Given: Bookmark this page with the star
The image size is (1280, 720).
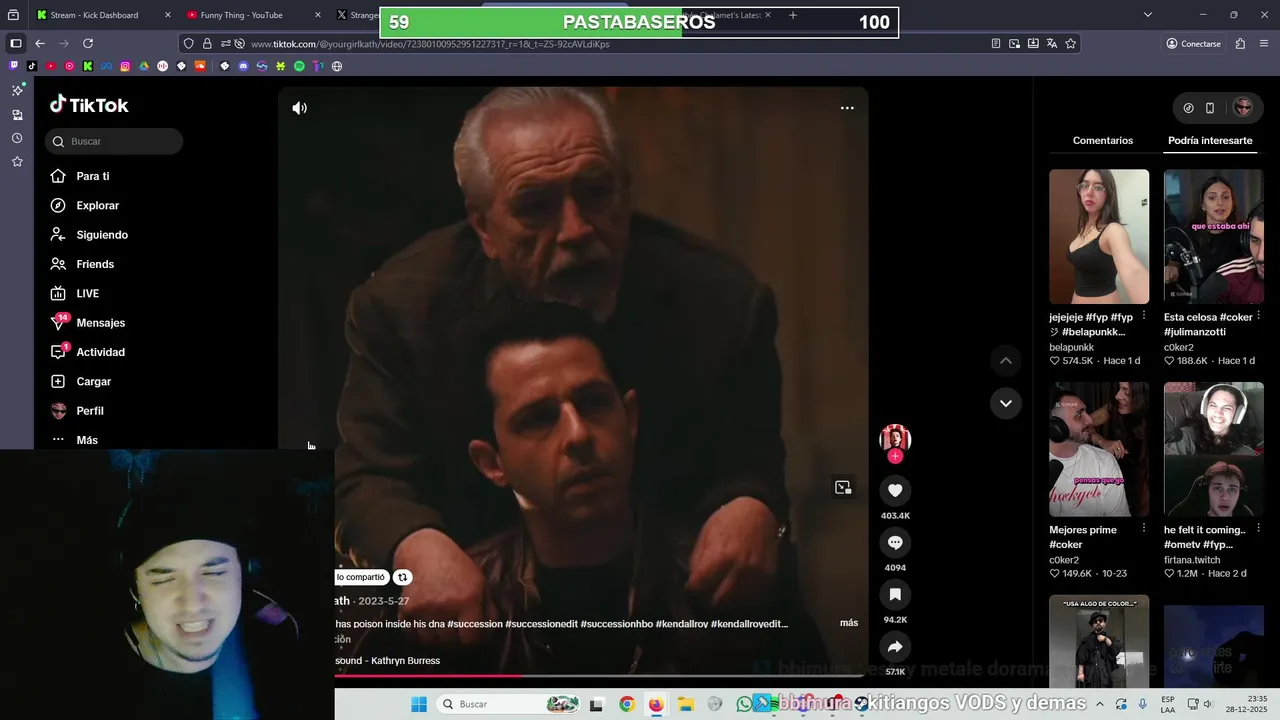Looking at the screenshot, I should 1070,44.
